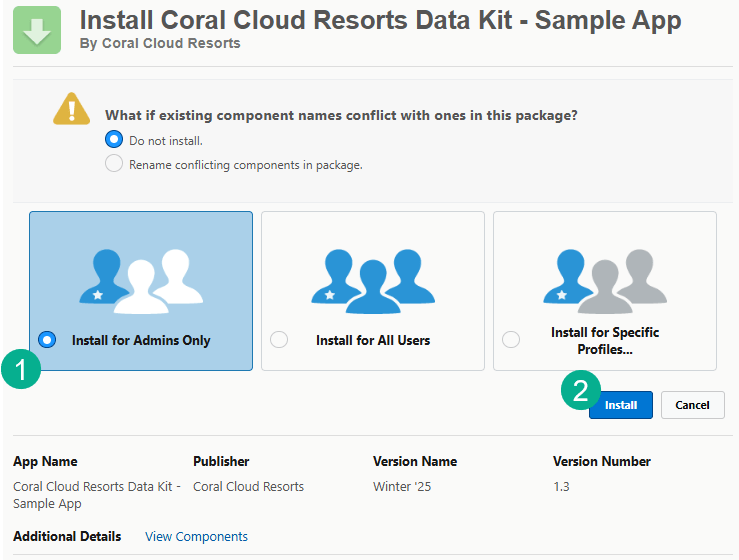739x560 pixels.
Task: Click the Admins Only people icon
Action: pyautogui.click(x=141, y=275)
